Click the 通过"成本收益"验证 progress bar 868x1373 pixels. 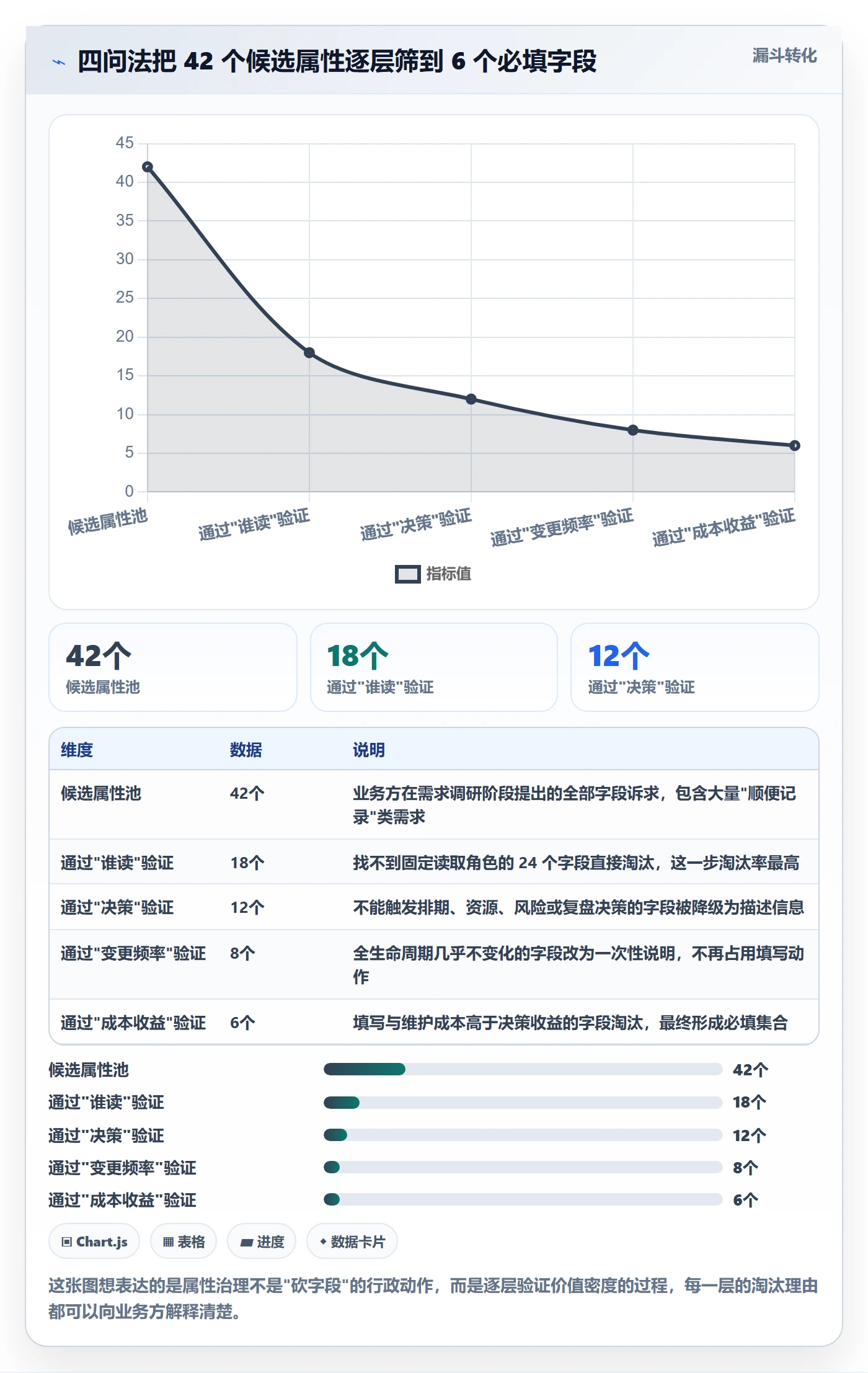(x=523, y=1199)
